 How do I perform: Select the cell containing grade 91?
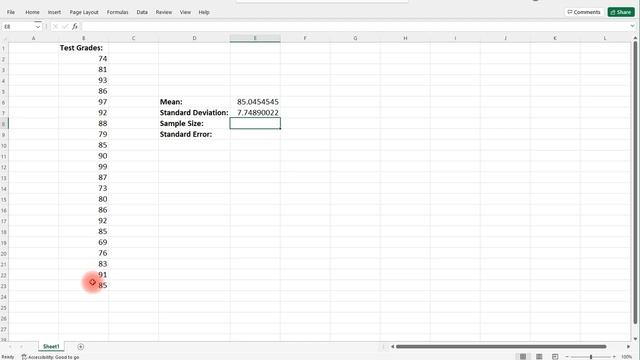tap(84, 275)
